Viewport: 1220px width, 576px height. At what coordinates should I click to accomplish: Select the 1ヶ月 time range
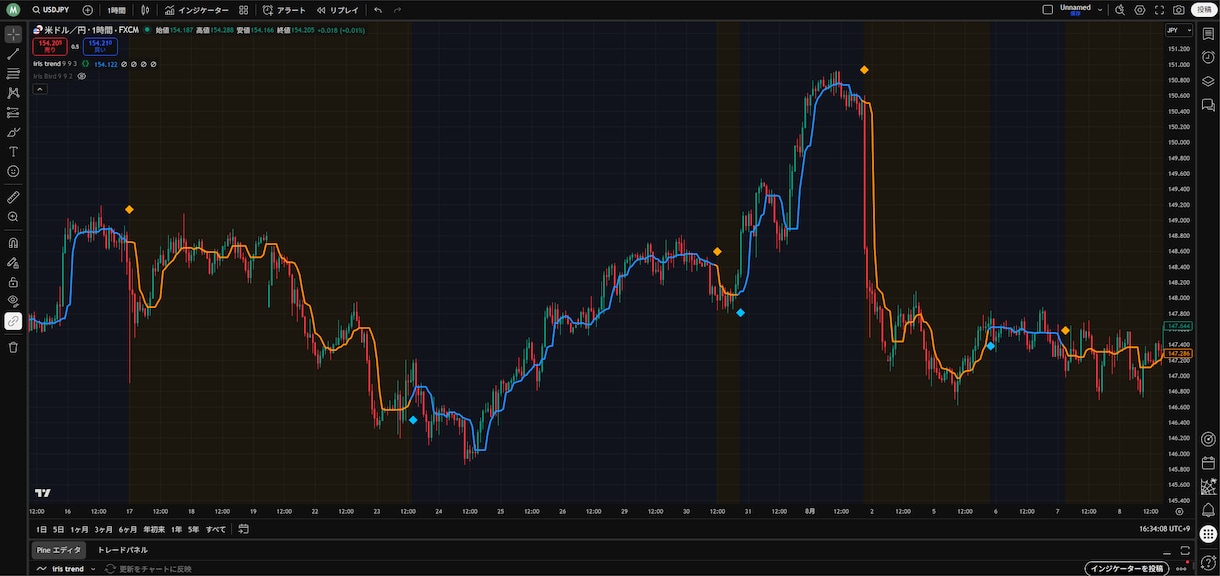click(x=79, y=529)
